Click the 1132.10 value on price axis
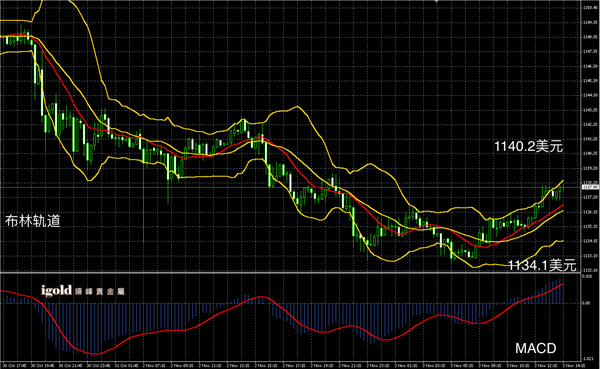600x369 pixels. tap(590, 270)
